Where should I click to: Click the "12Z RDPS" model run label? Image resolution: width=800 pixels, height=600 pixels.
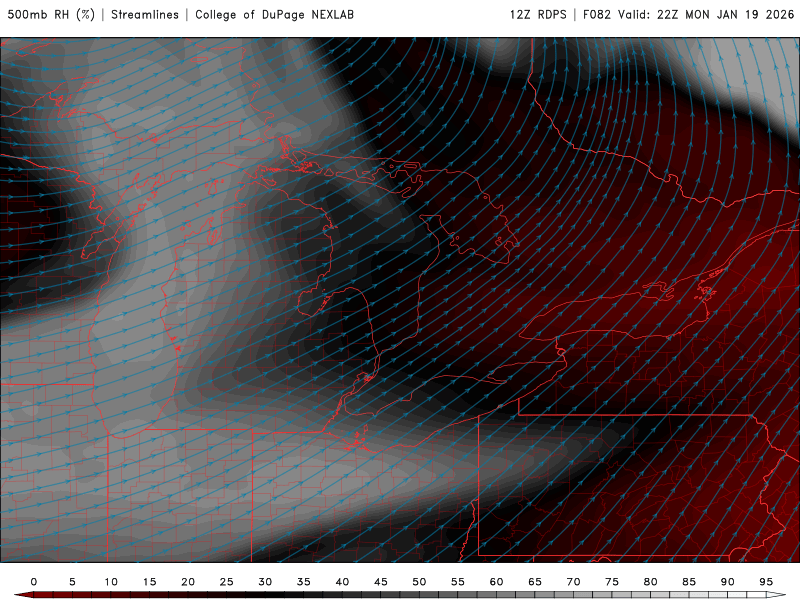click(x=538, y=15)
